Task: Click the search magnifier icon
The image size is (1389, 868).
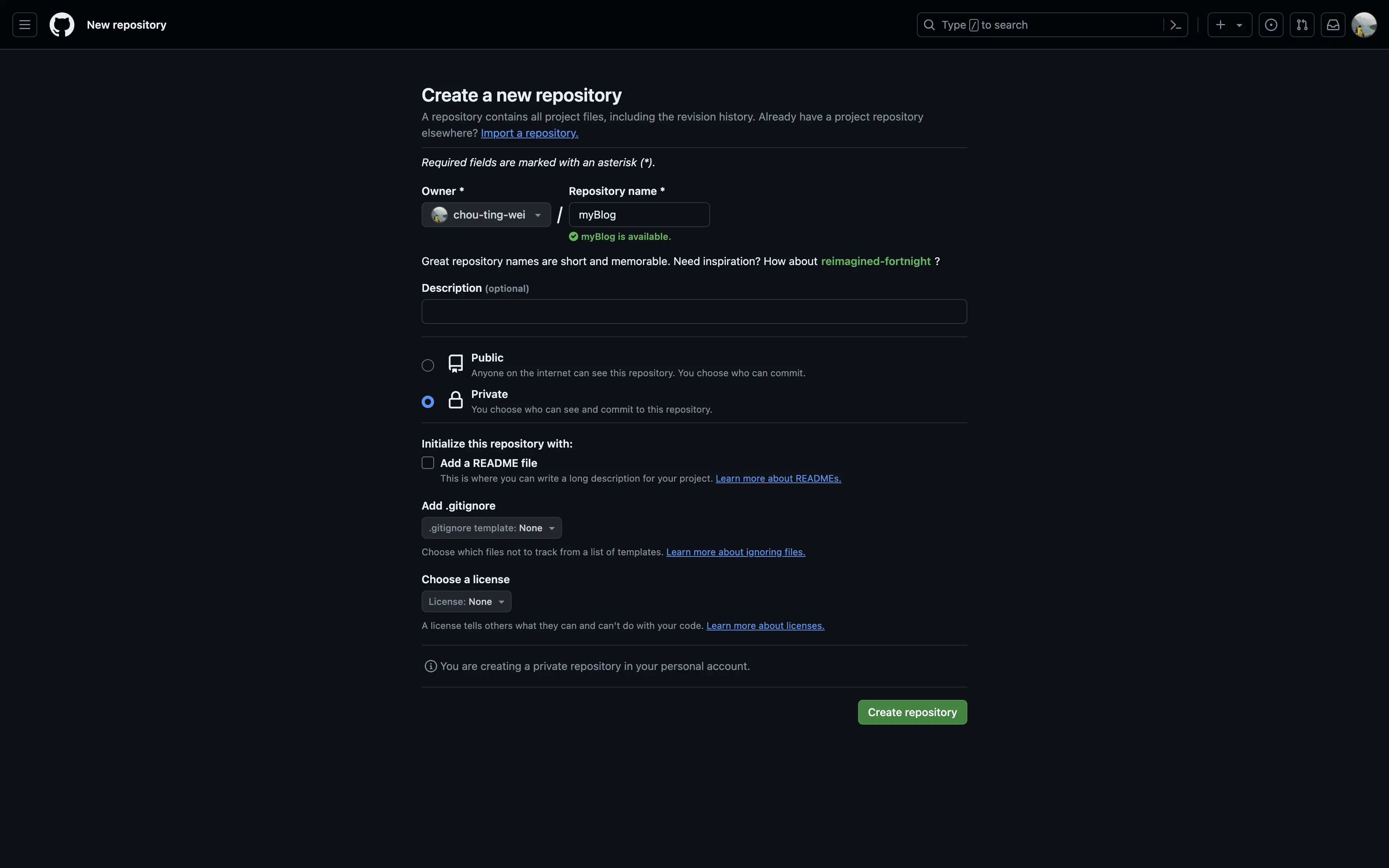Action: coord(929,25)
